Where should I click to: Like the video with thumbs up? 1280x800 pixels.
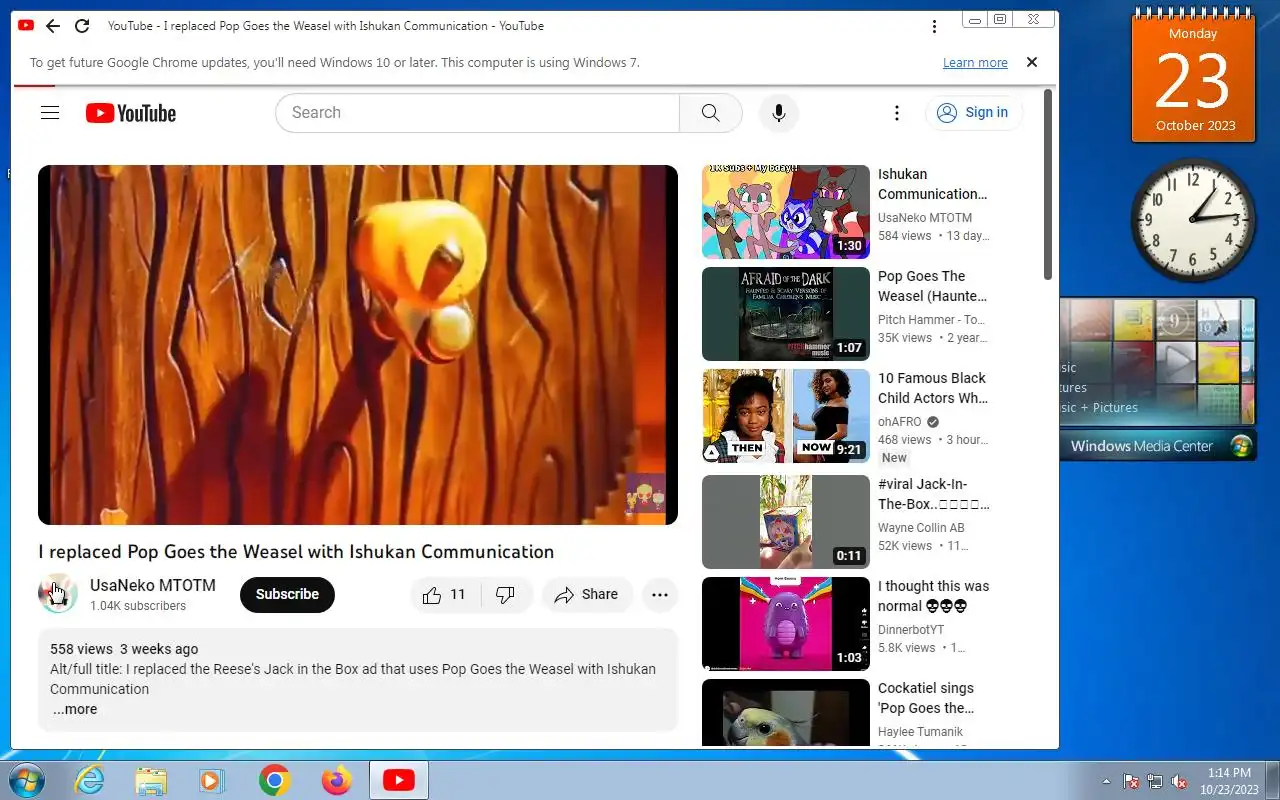click(x=445, y=595)
